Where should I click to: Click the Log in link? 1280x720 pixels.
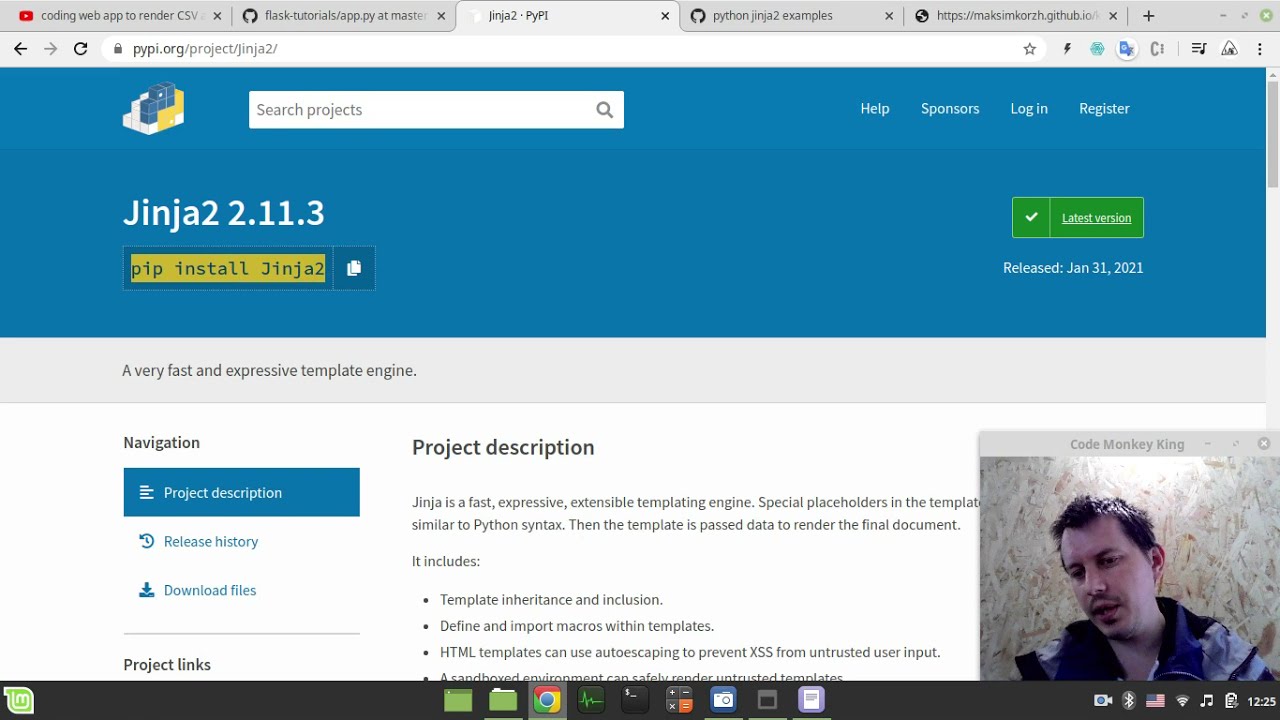1029,108
